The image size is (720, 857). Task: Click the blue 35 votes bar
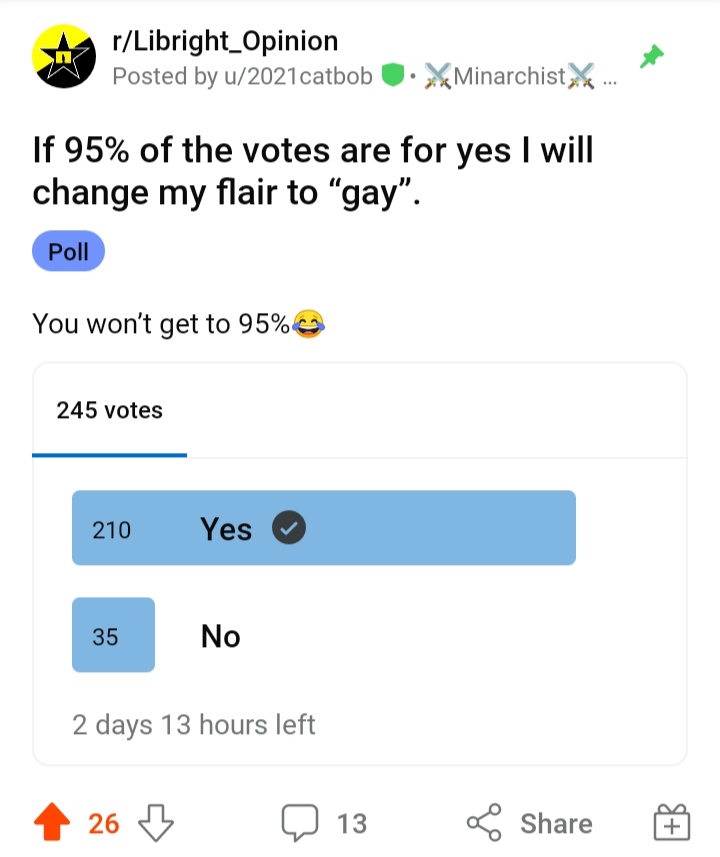click(x=113, y=635)
